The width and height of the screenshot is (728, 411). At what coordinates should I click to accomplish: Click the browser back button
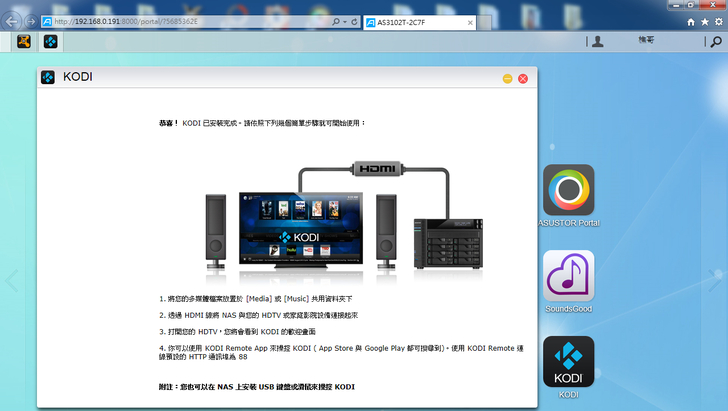[11, 21]
